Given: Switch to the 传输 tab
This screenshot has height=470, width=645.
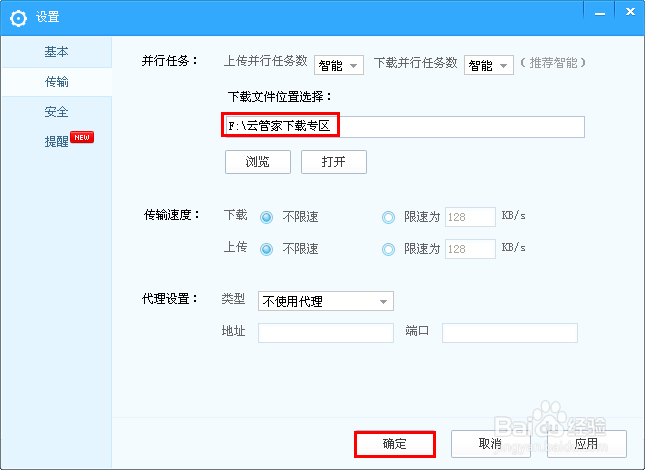Looking at the screenshot, I should 56,82.
